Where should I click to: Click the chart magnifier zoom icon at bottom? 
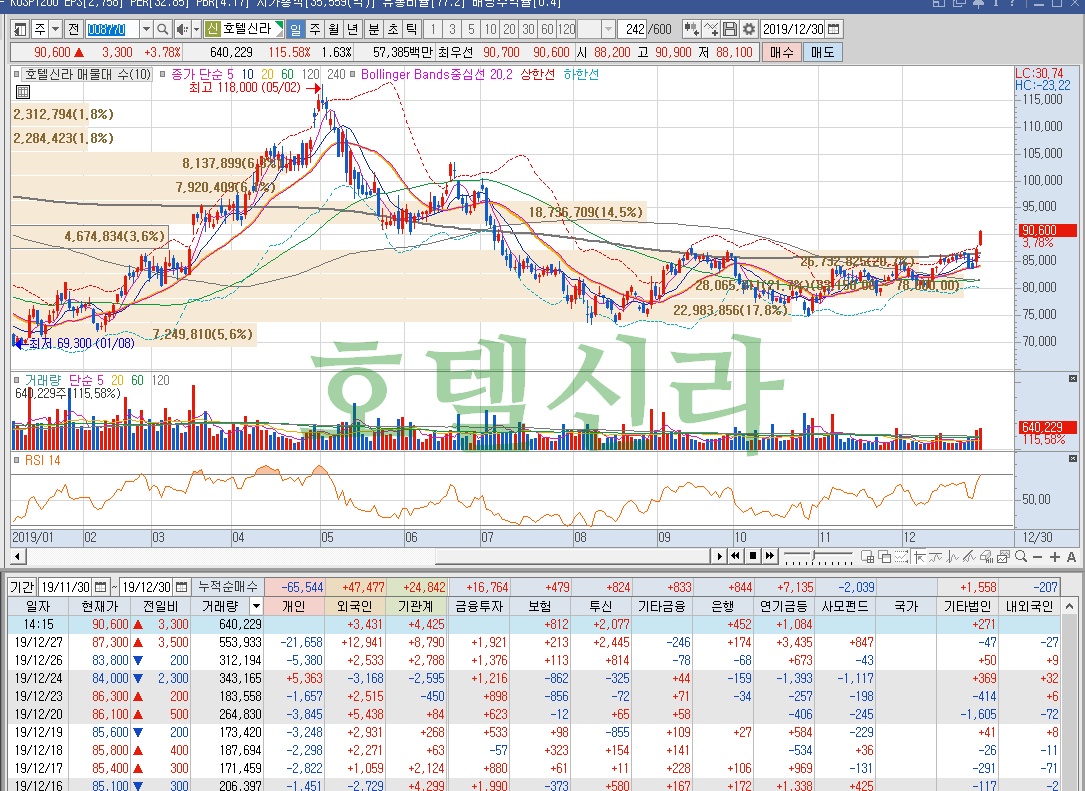click(x=1021, y=556)
